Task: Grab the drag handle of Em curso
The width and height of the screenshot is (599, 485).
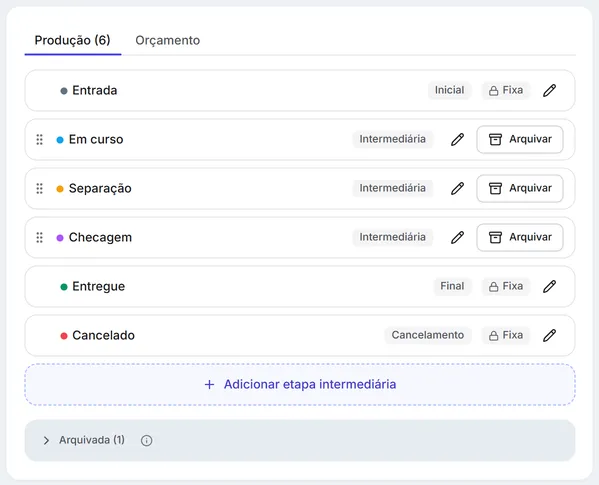Action: click(39, 139)
